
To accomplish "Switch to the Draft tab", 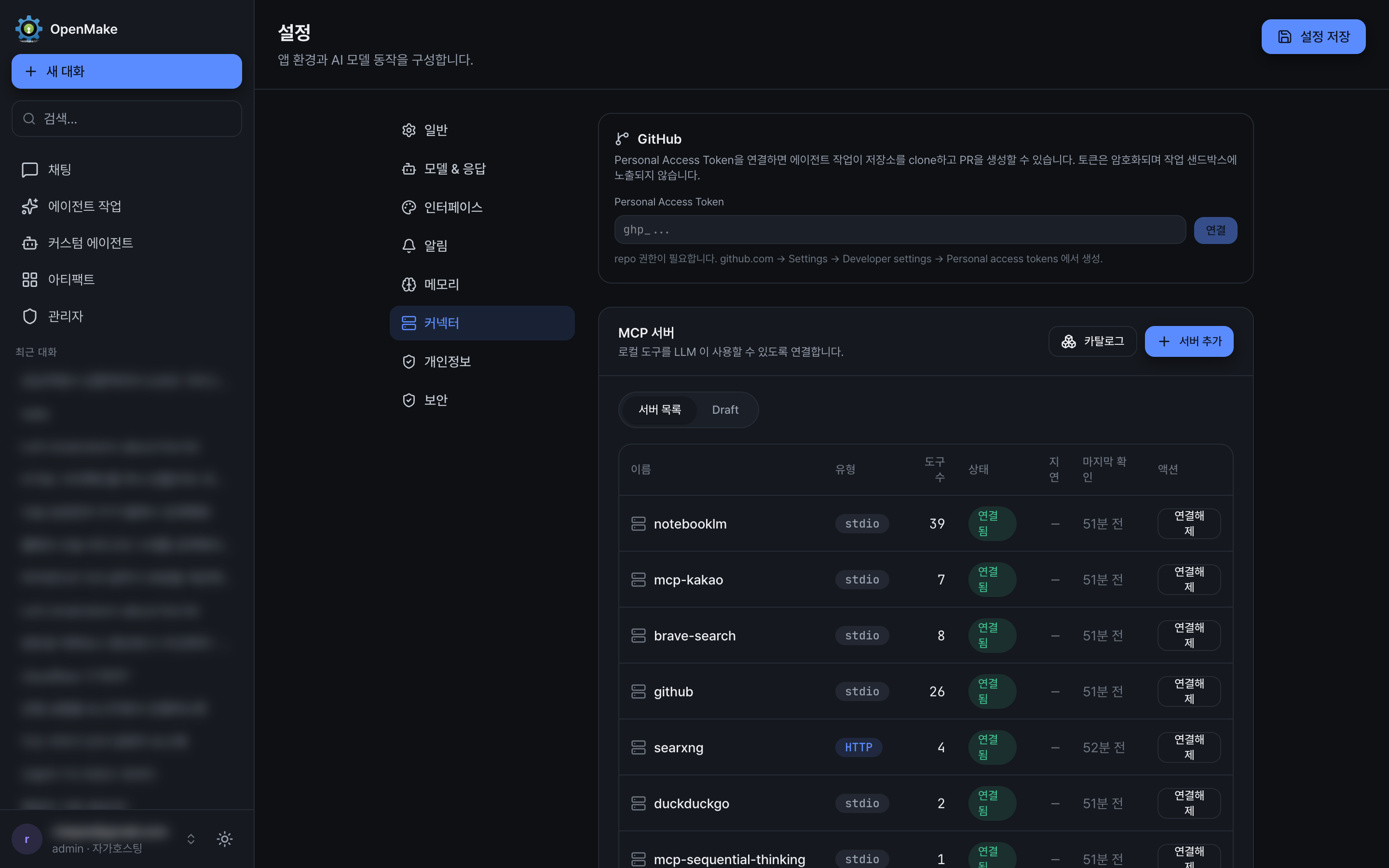I will 725,409.
